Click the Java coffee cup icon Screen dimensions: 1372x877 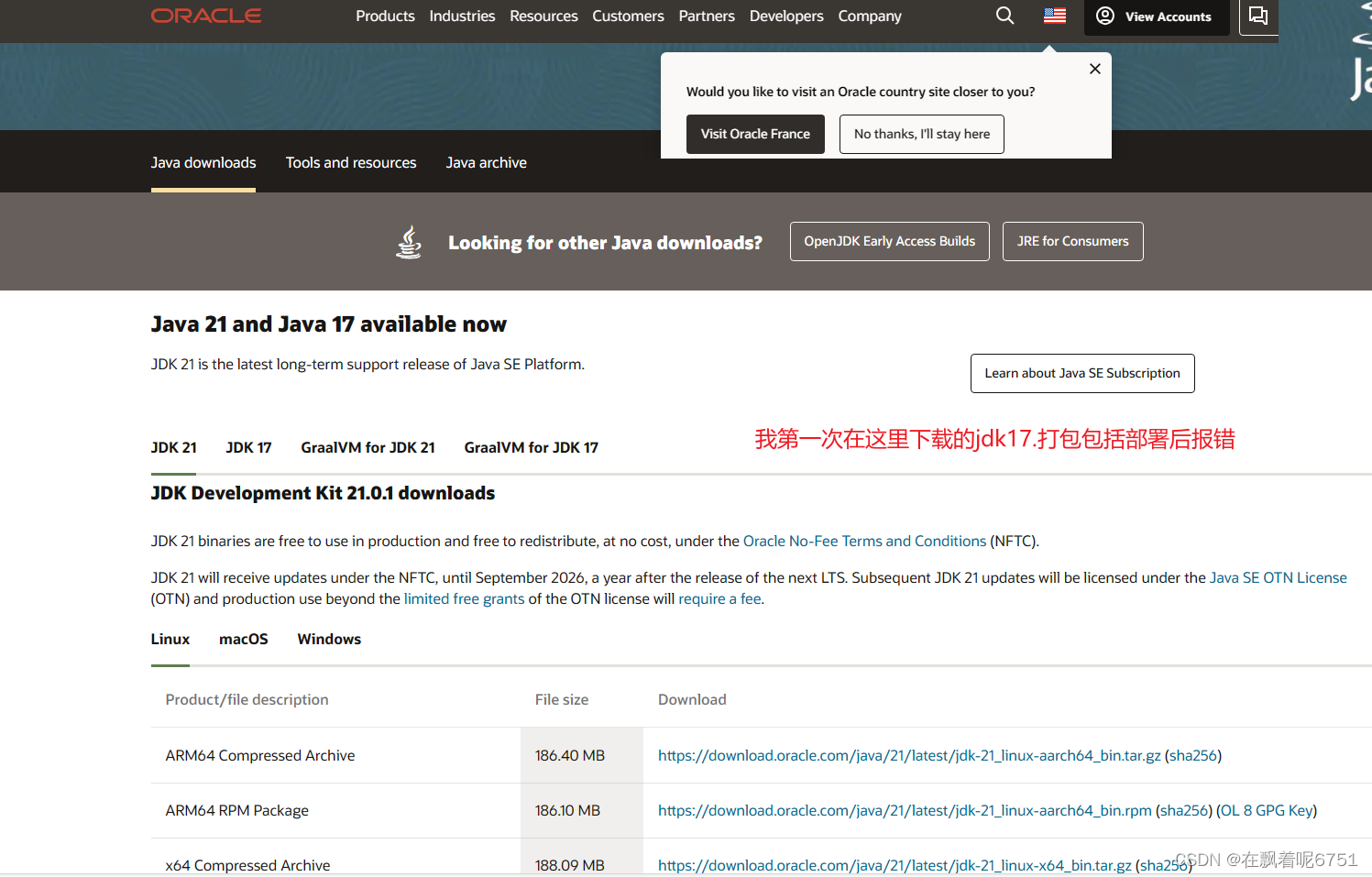point(408,241)
